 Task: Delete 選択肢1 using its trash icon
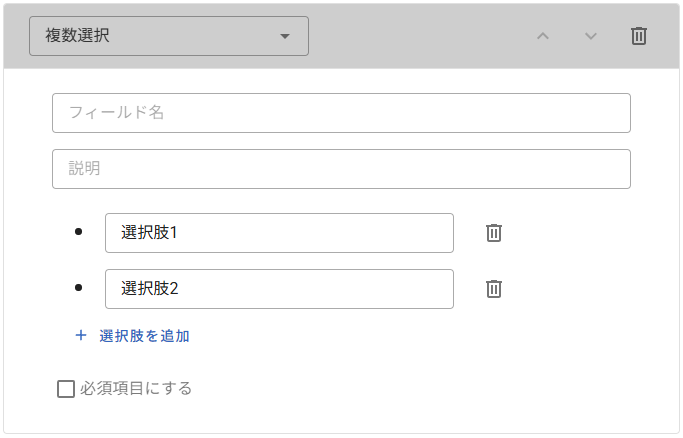point(494,233)
